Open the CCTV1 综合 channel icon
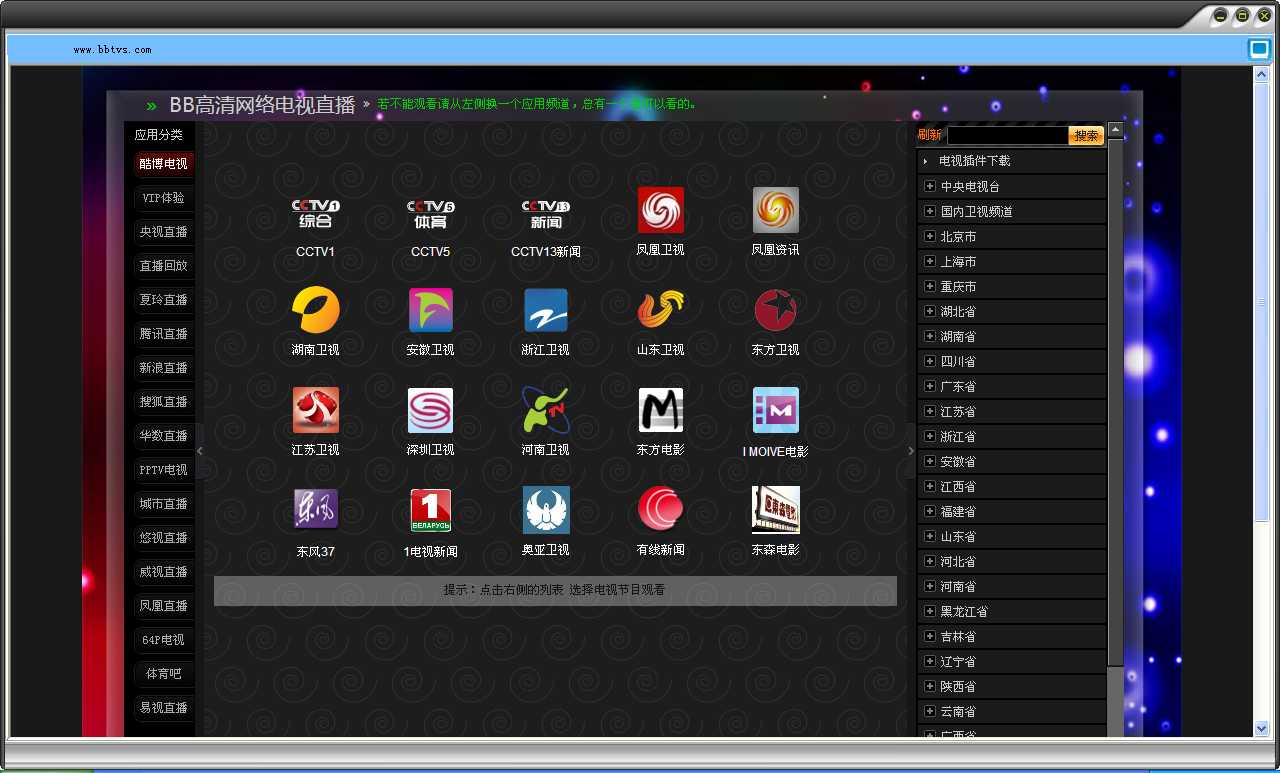1280x773 pixels. 315,213
